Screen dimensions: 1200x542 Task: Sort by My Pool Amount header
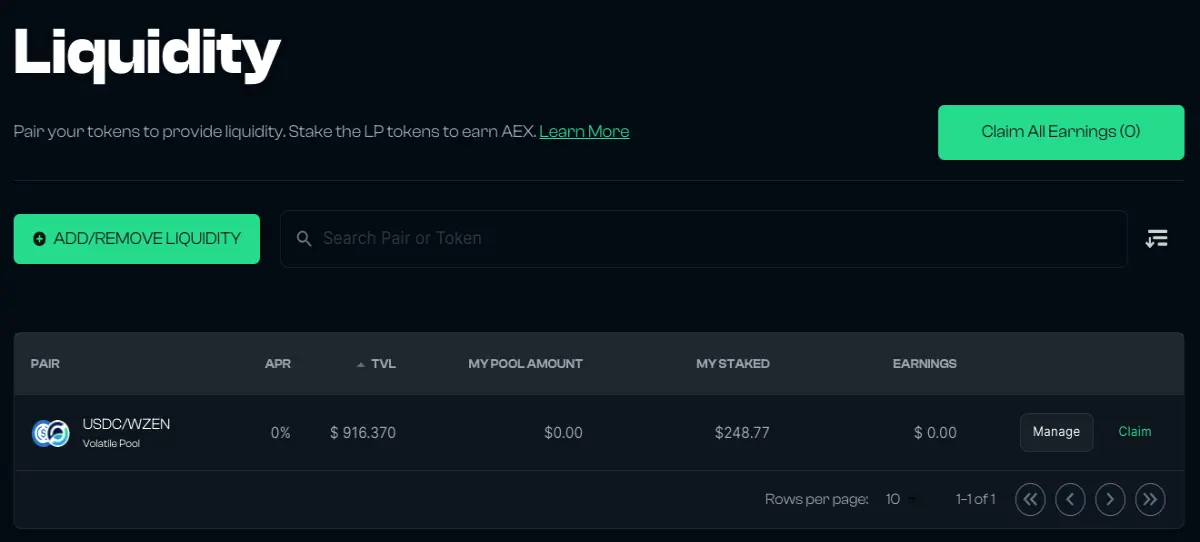(525, 364)
